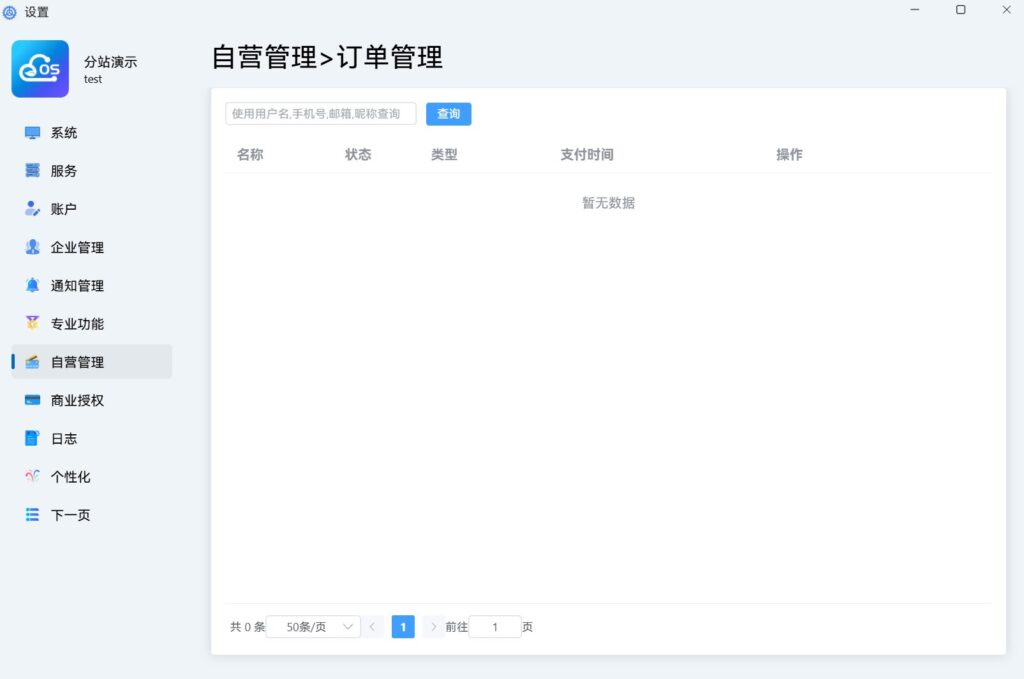Select the 专业功能 trophy icon

(31, 323)
